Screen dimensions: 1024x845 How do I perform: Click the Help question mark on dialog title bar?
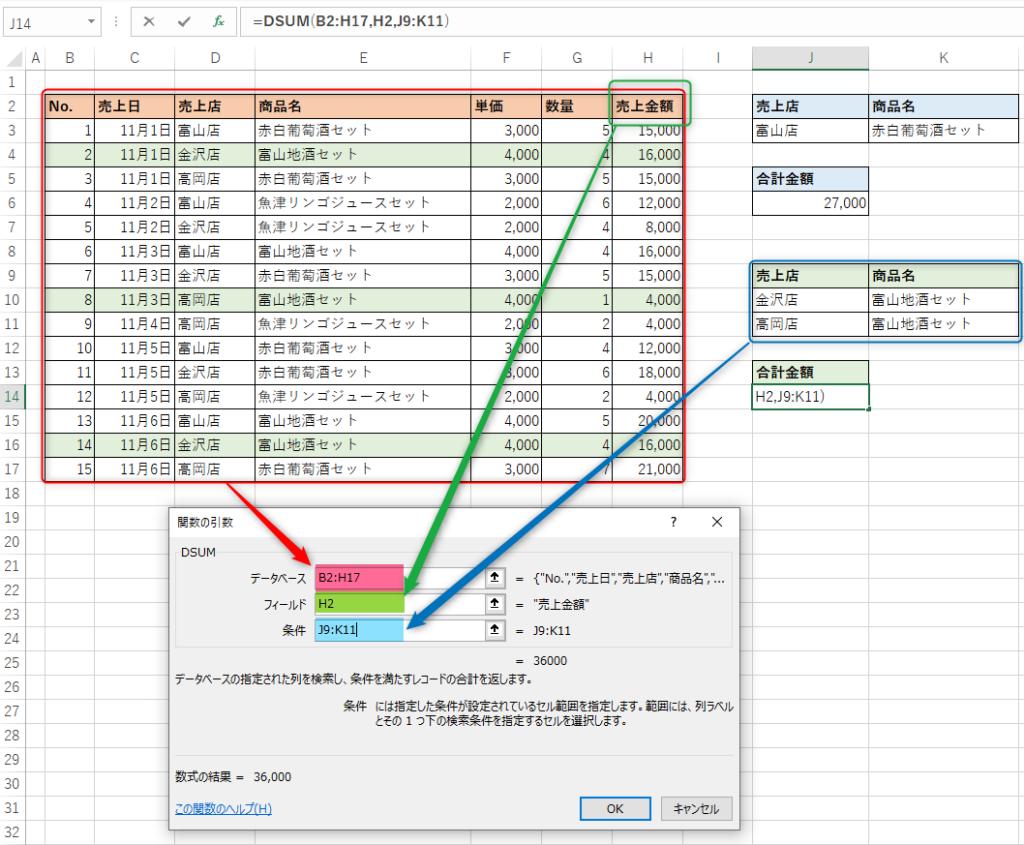pyautogui.click(x=673, y=522)
